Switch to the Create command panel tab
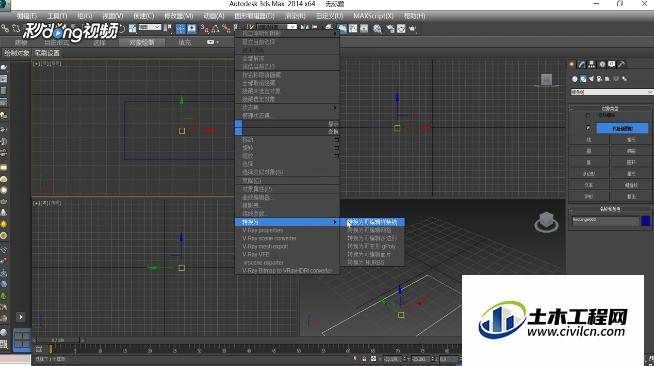Screen dimensions: 654x366 (x=572, y=64)
